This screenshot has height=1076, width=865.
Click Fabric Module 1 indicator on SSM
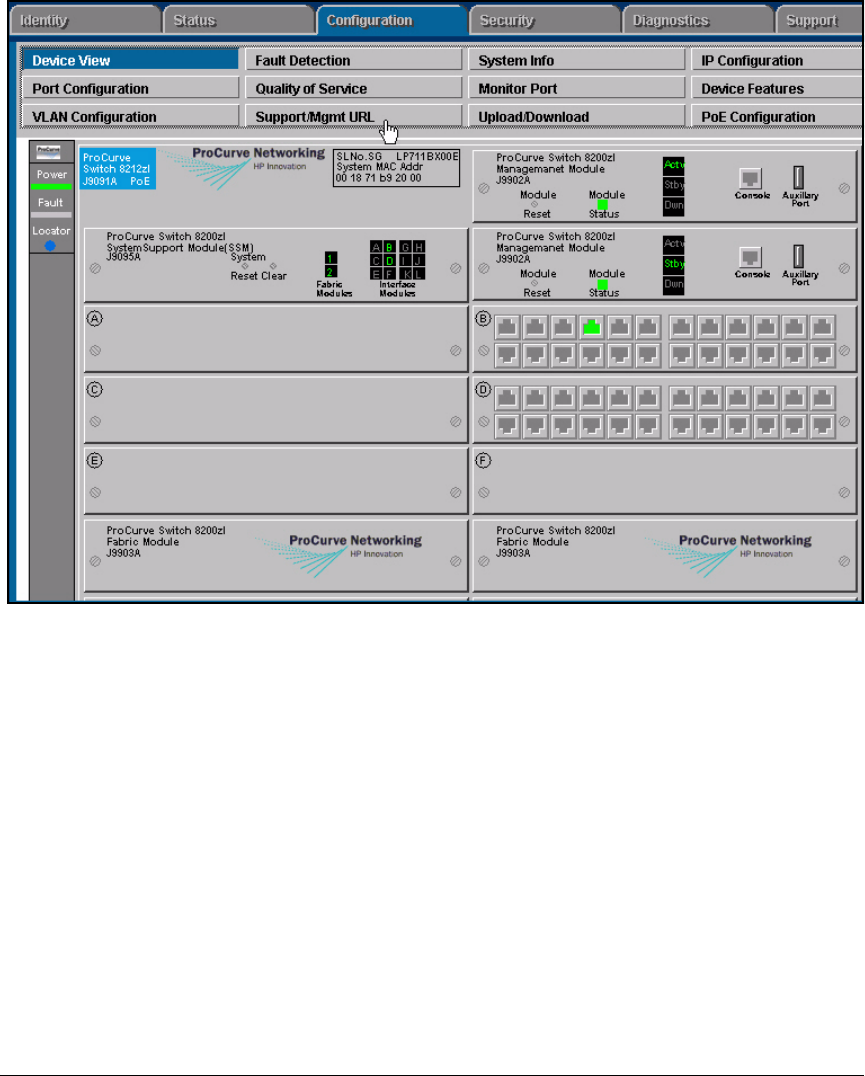tap(331, 258)
